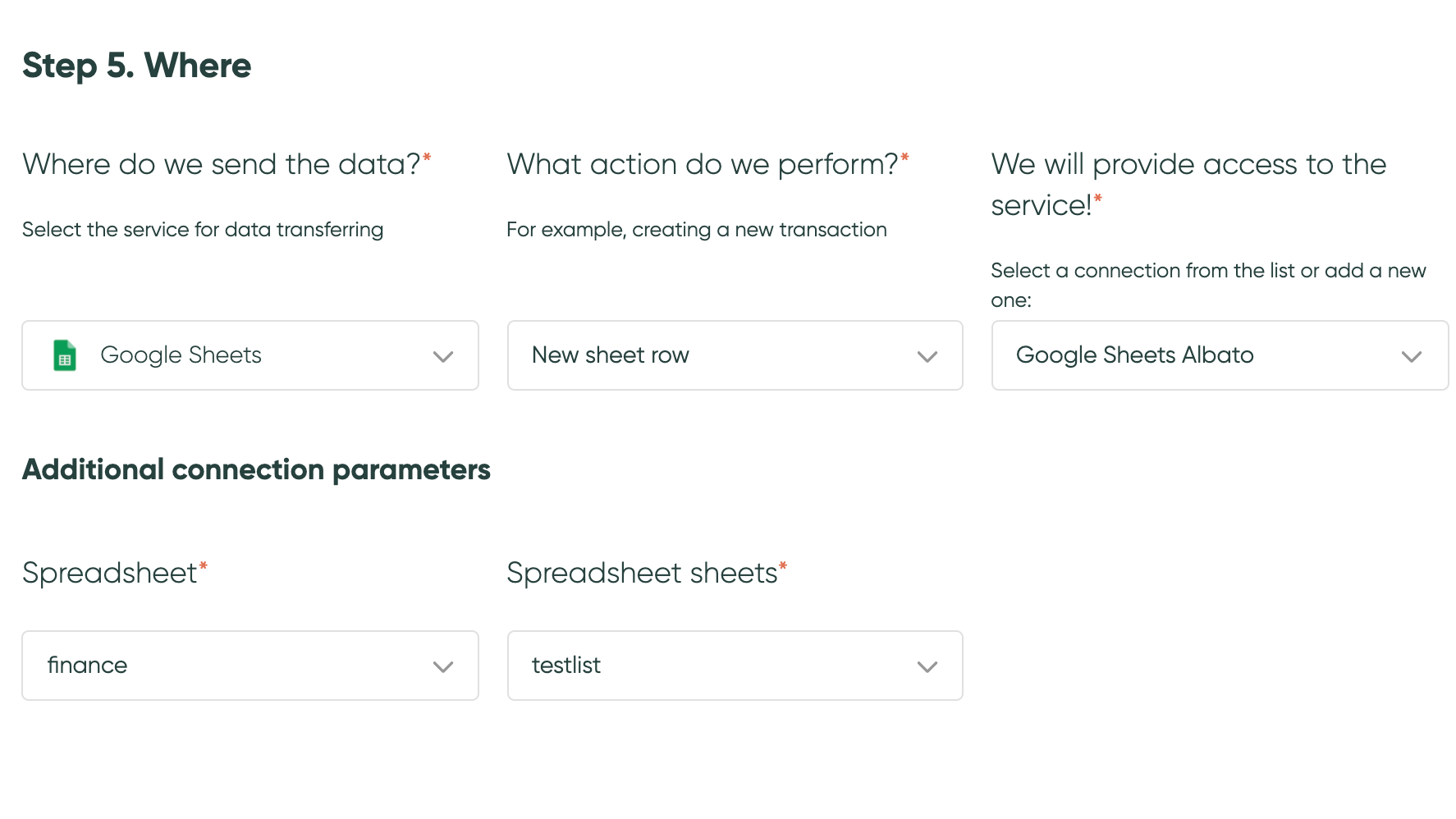Open the Google Sheets Albato connection dropdown
This screenshot has height=819, width=1456.
click(1220, 355)
